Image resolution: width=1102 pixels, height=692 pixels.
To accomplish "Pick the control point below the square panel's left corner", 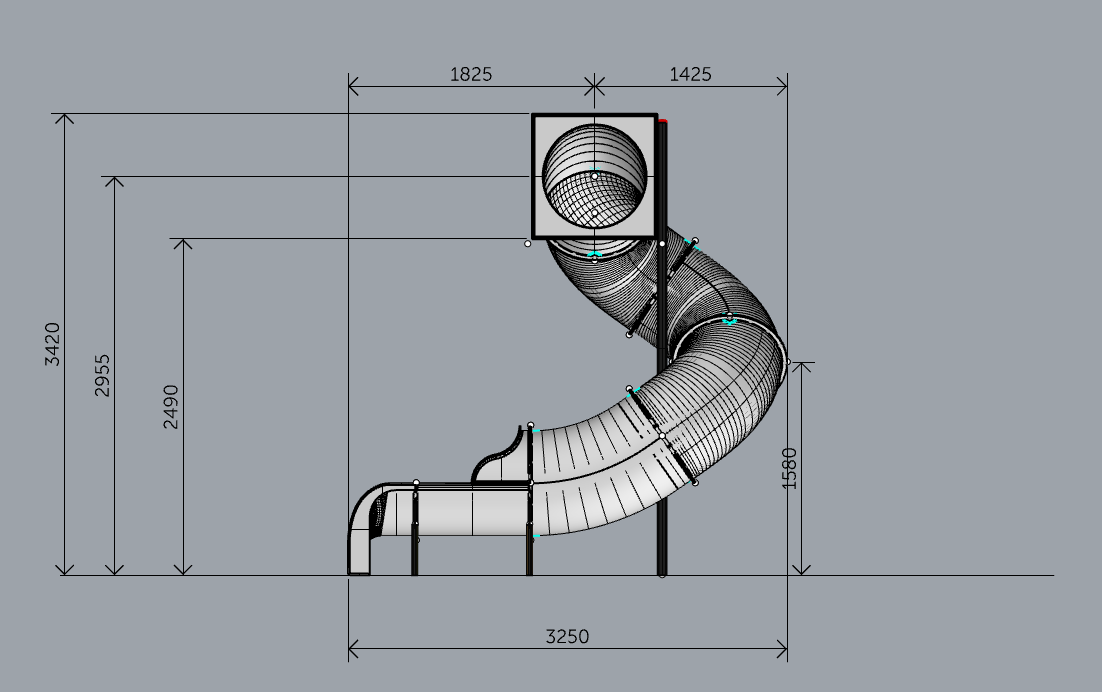I will [x=528, y=243].
